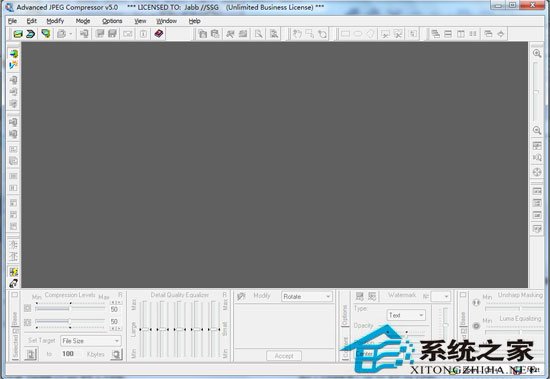The height and width of the screenshot is (379, 550).
Task: Click the green Open Image toolbar icon
Action: click(x=18, y=34)
